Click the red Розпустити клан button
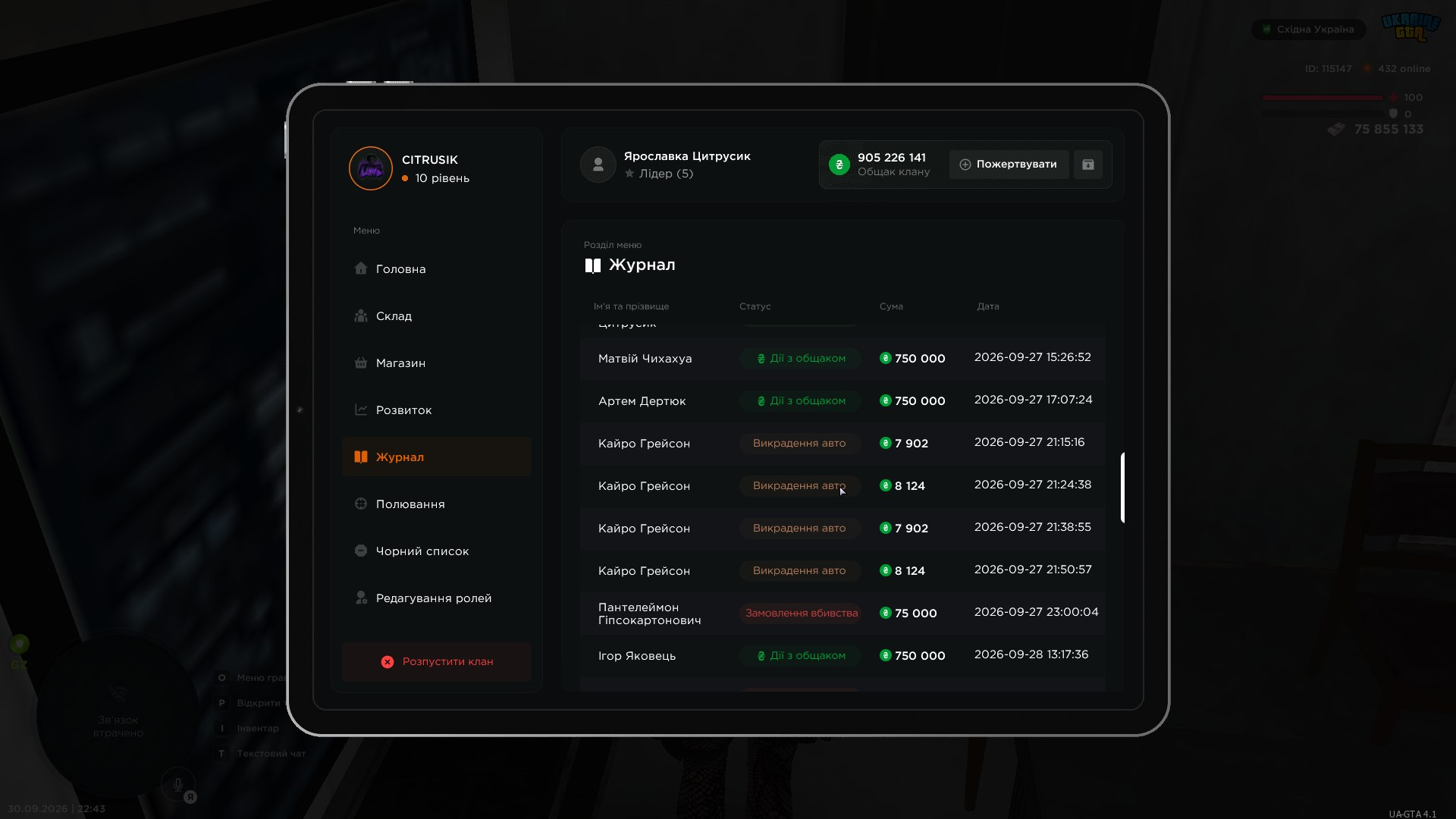This screenshot has width=1456, height=819. [x=437, y=662]
